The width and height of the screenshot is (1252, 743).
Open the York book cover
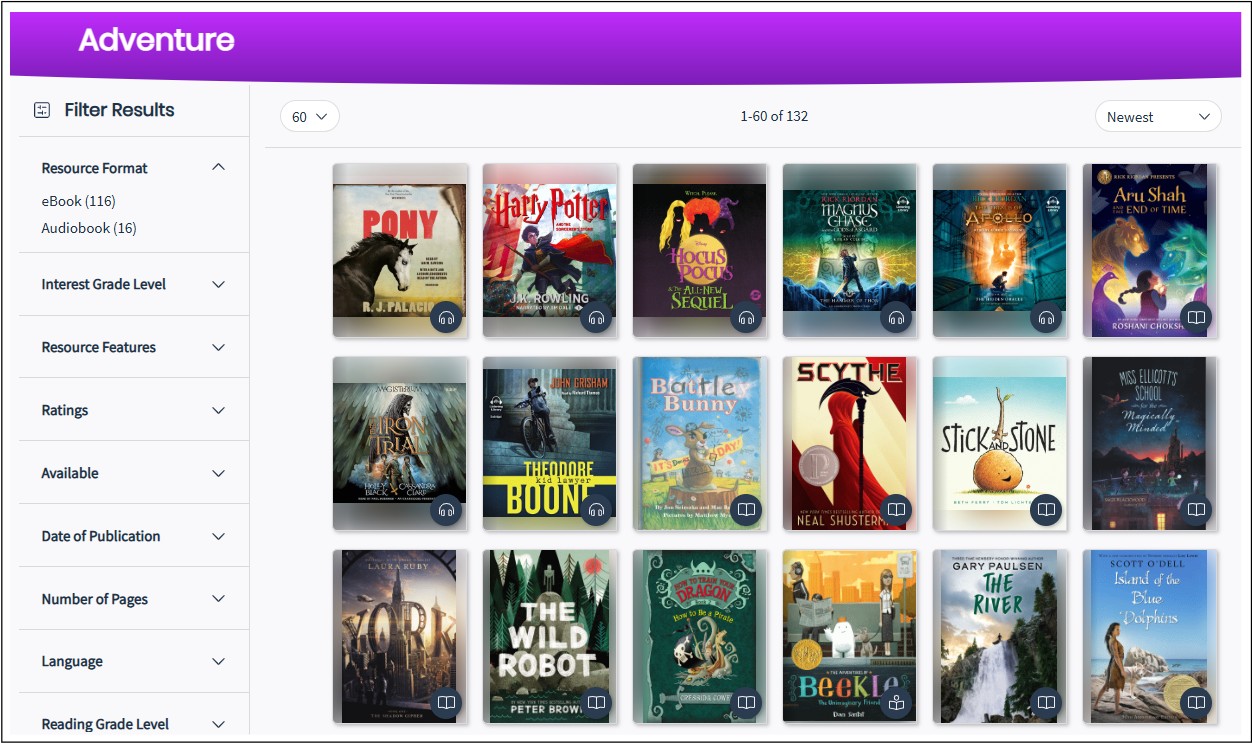400,636
